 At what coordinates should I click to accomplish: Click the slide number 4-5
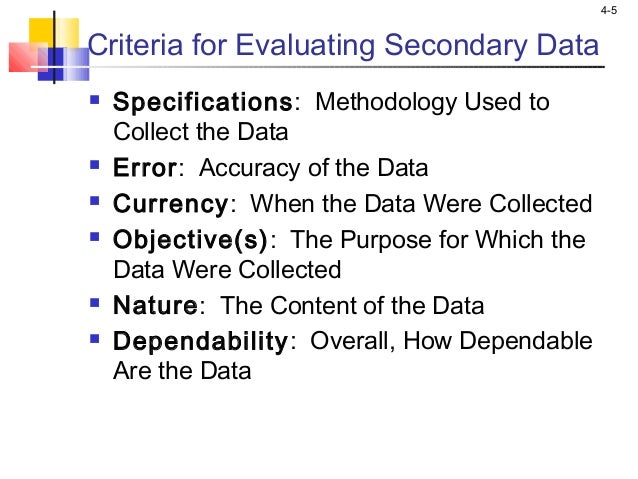pos(609,11)
